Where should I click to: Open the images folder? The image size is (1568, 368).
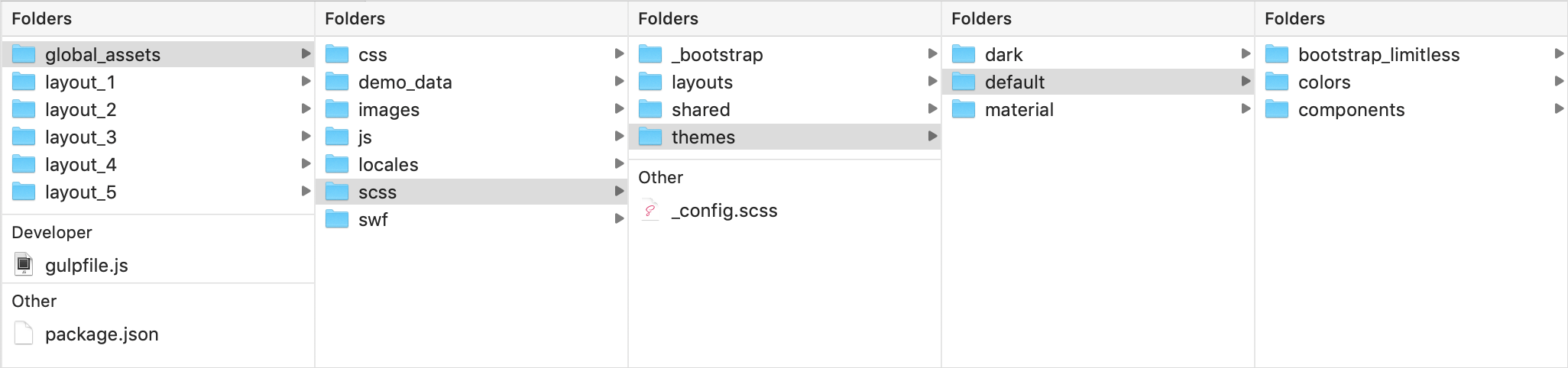tap(471, 109)
